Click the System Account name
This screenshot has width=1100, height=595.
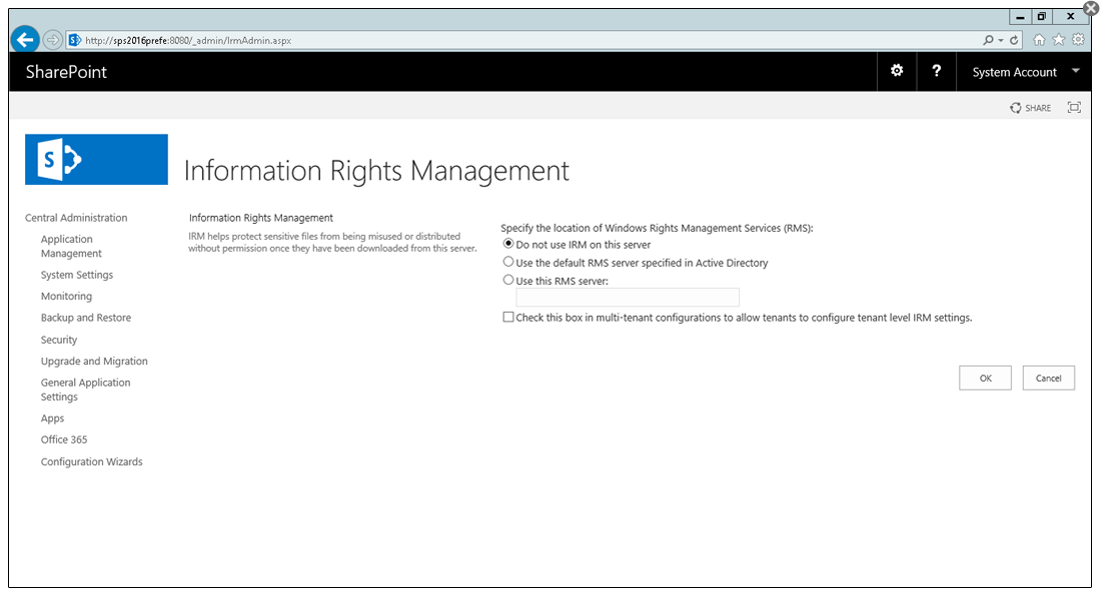pyautogui.click(x=1014, y=72)
